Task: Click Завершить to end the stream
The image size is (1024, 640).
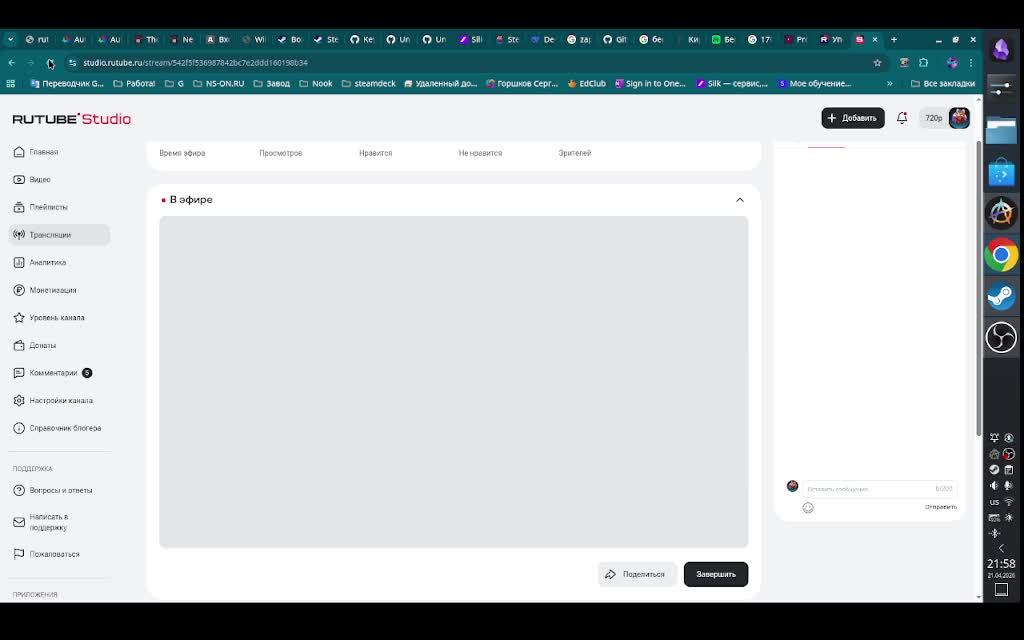Action: [716, 575]
